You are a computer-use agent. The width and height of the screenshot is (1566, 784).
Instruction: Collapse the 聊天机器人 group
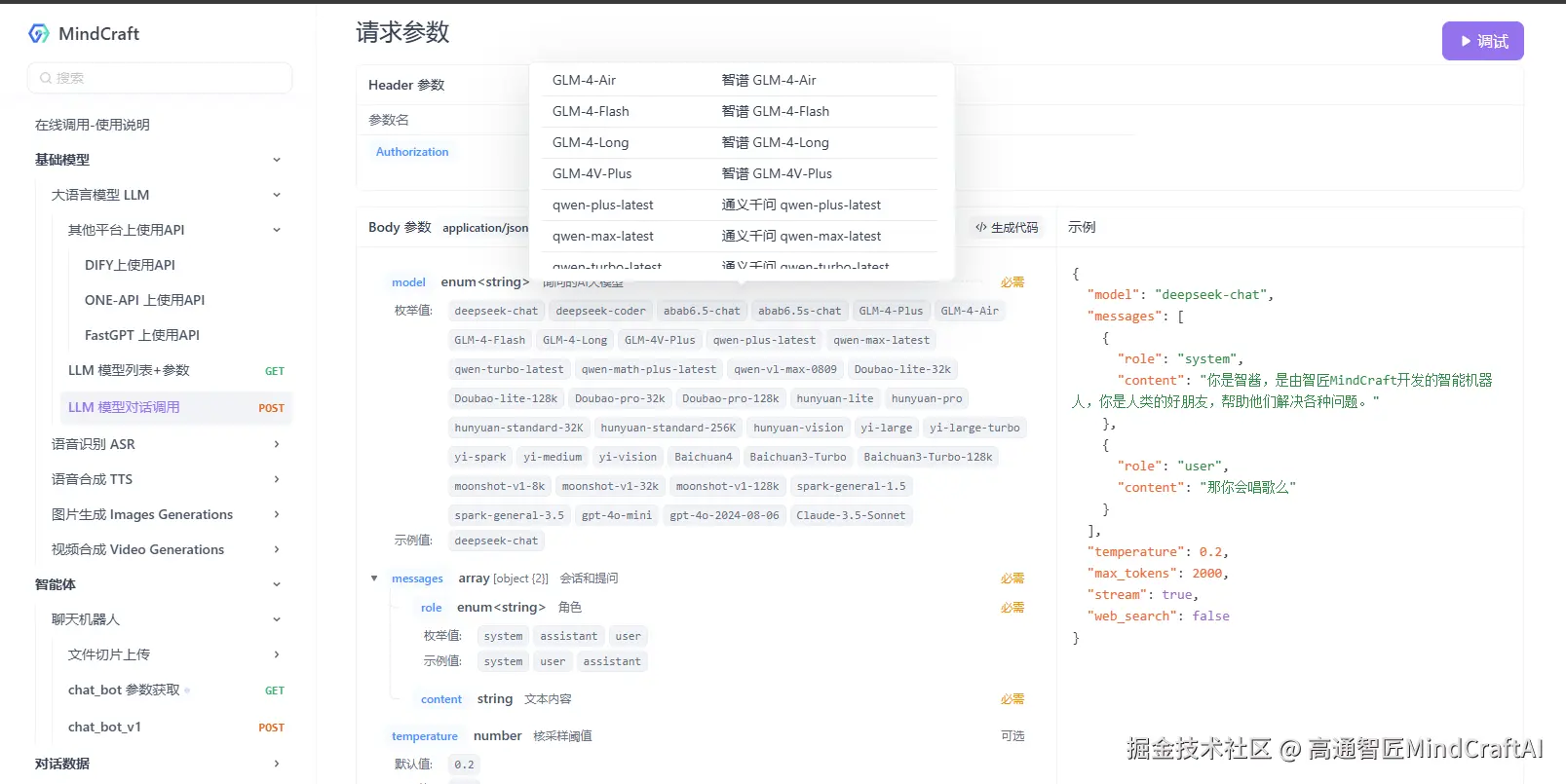pyautogui.click(x=277, y=619)
